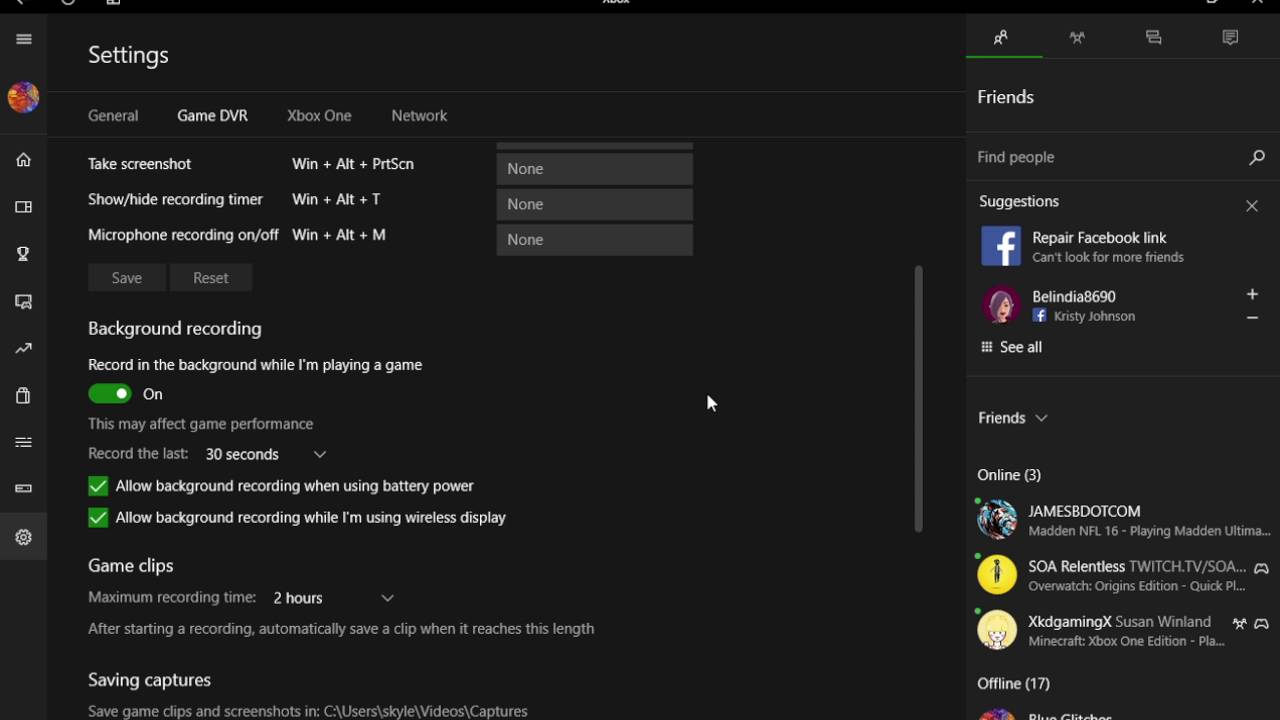Open the Game DVR captures sidebar icon
Screen dimensions: 1280x720
[x=23, y=301]
